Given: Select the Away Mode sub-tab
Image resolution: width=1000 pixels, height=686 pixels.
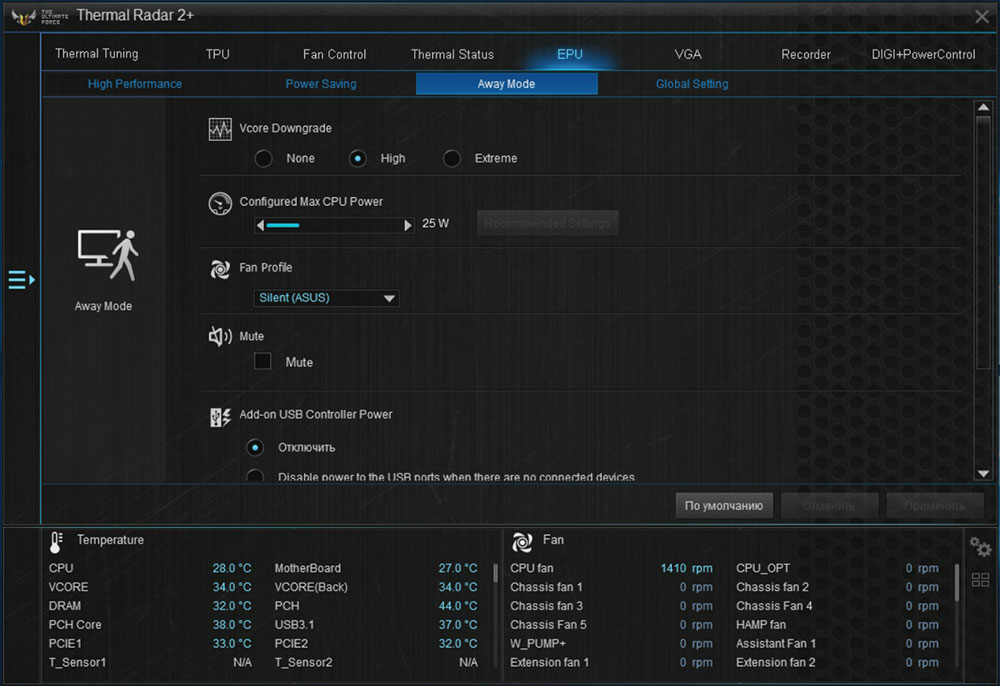Looking at the screenshot, I should click(506, 84).
